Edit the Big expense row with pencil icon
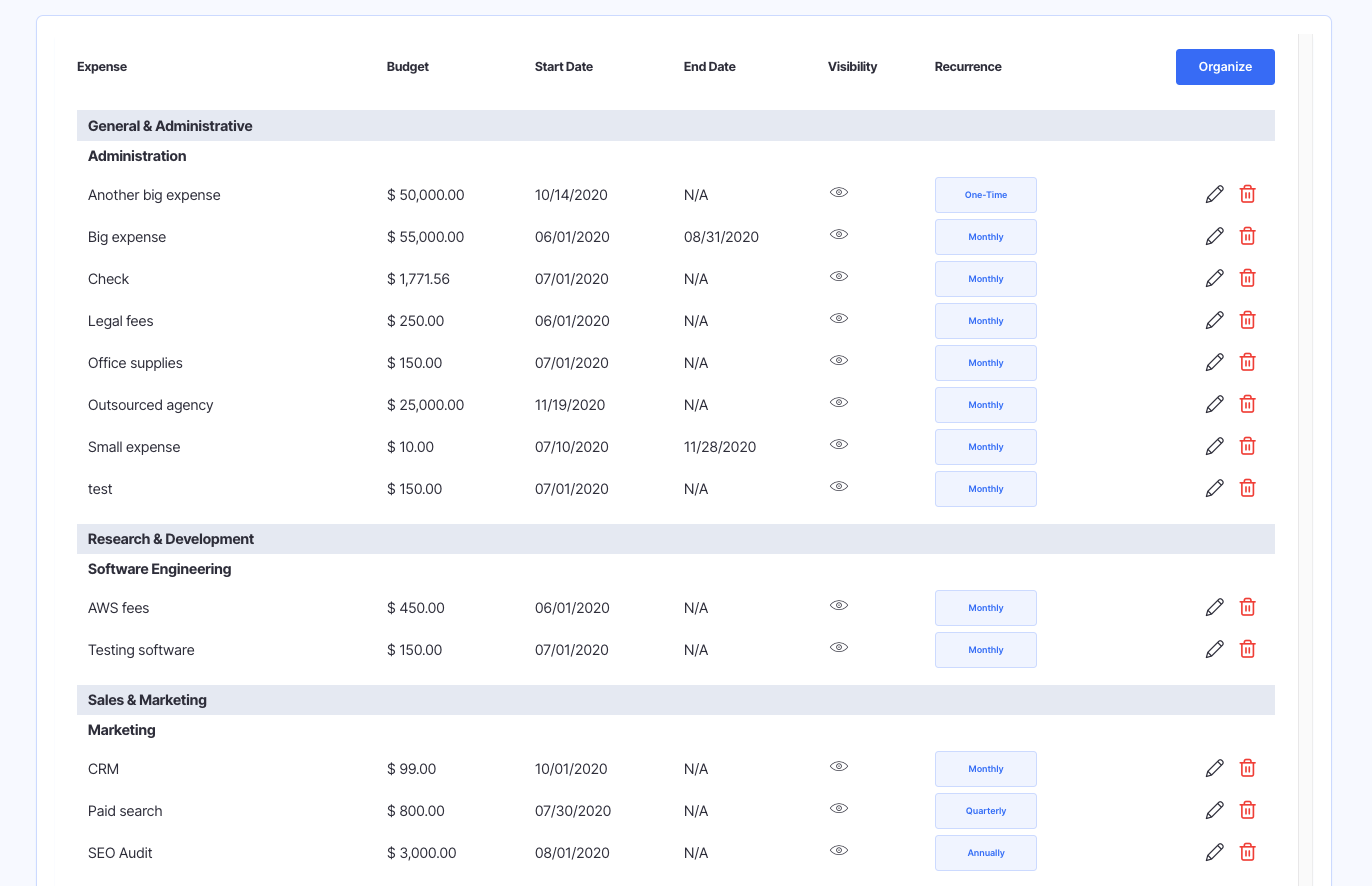This screenshot has width=1372, height=886. pos(1214,236)
